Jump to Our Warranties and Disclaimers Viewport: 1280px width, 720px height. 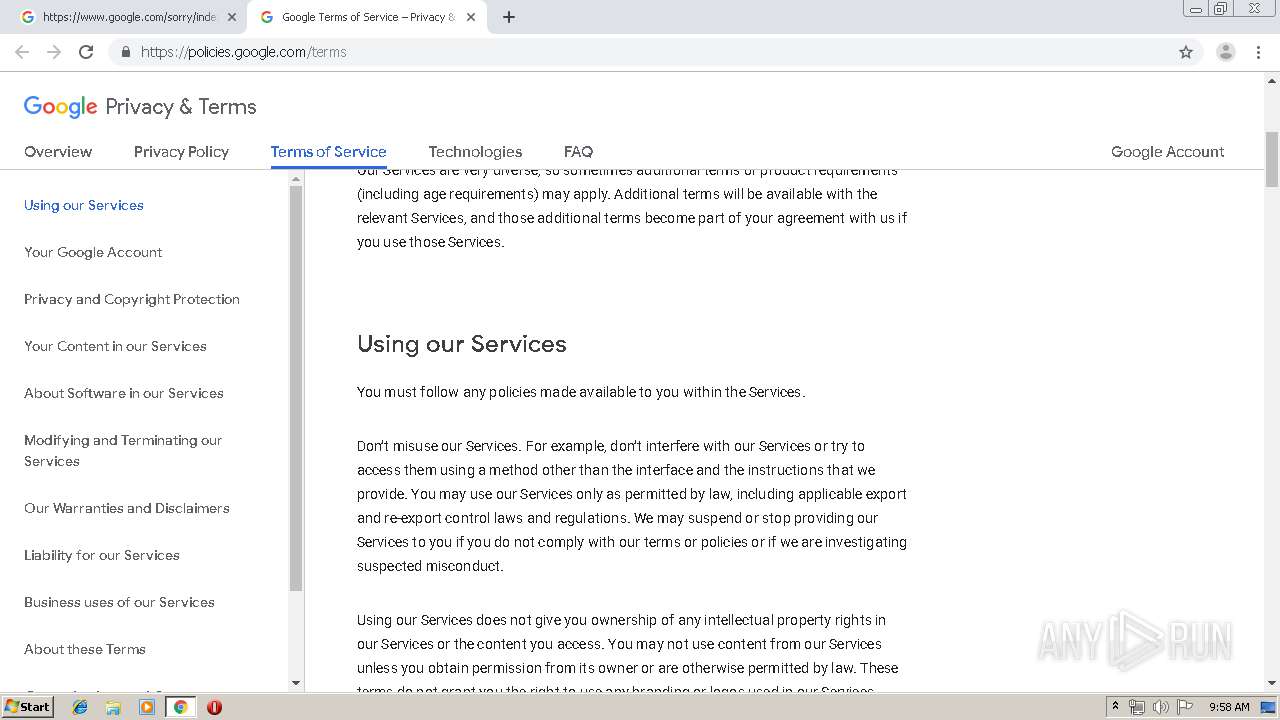(x=127, y=508)
